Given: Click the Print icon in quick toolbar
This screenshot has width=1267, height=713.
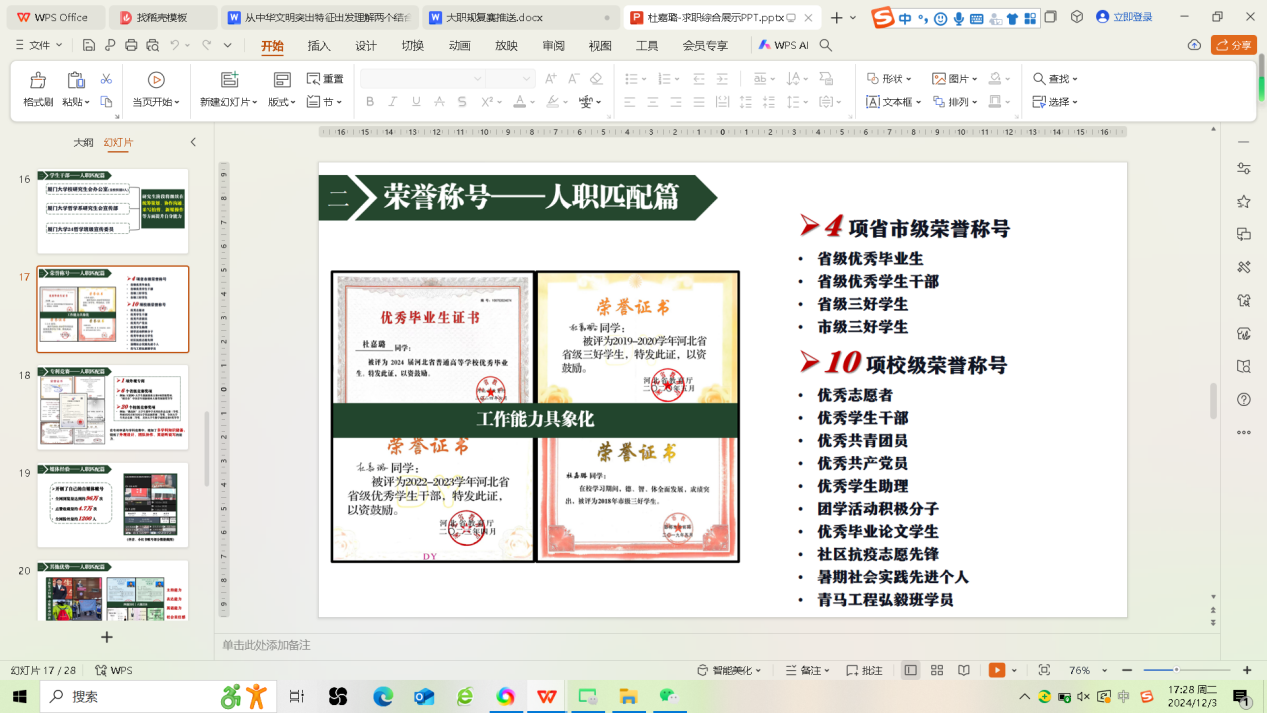Looking at the screenshot, I should click(131, 45).
